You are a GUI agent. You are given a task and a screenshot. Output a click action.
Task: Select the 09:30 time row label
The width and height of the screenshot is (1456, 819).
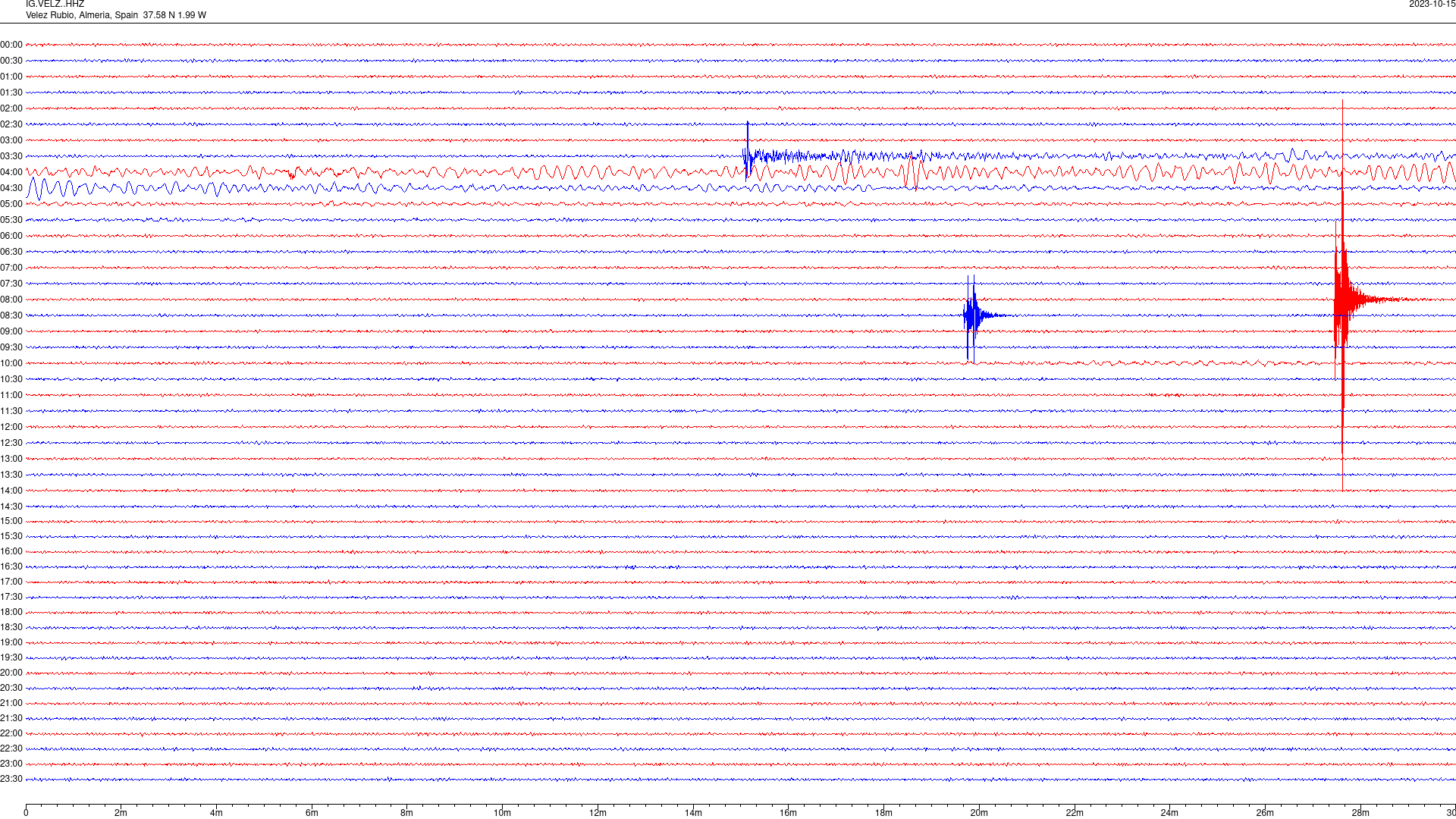point(11,348)
